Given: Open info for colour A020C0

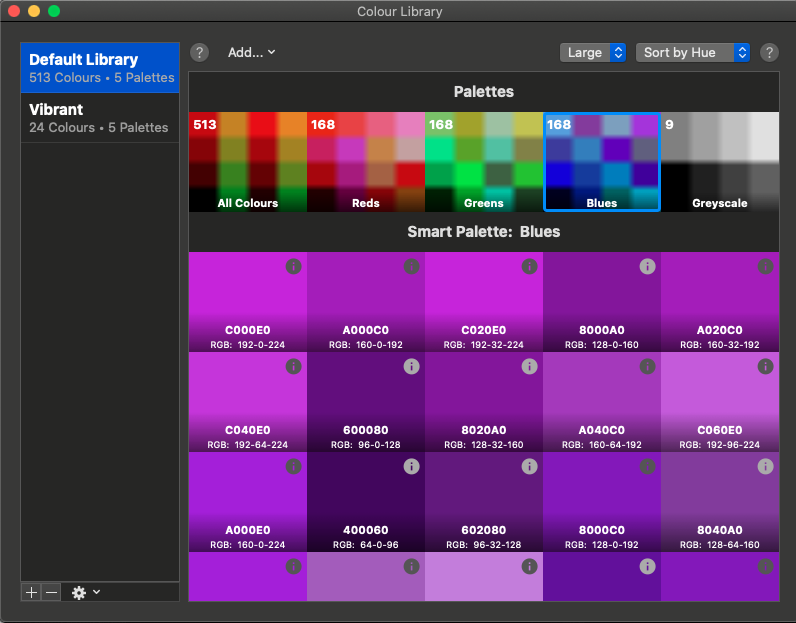Looking at the screenshot, I should pyautogui.click(x=766, y=266).
